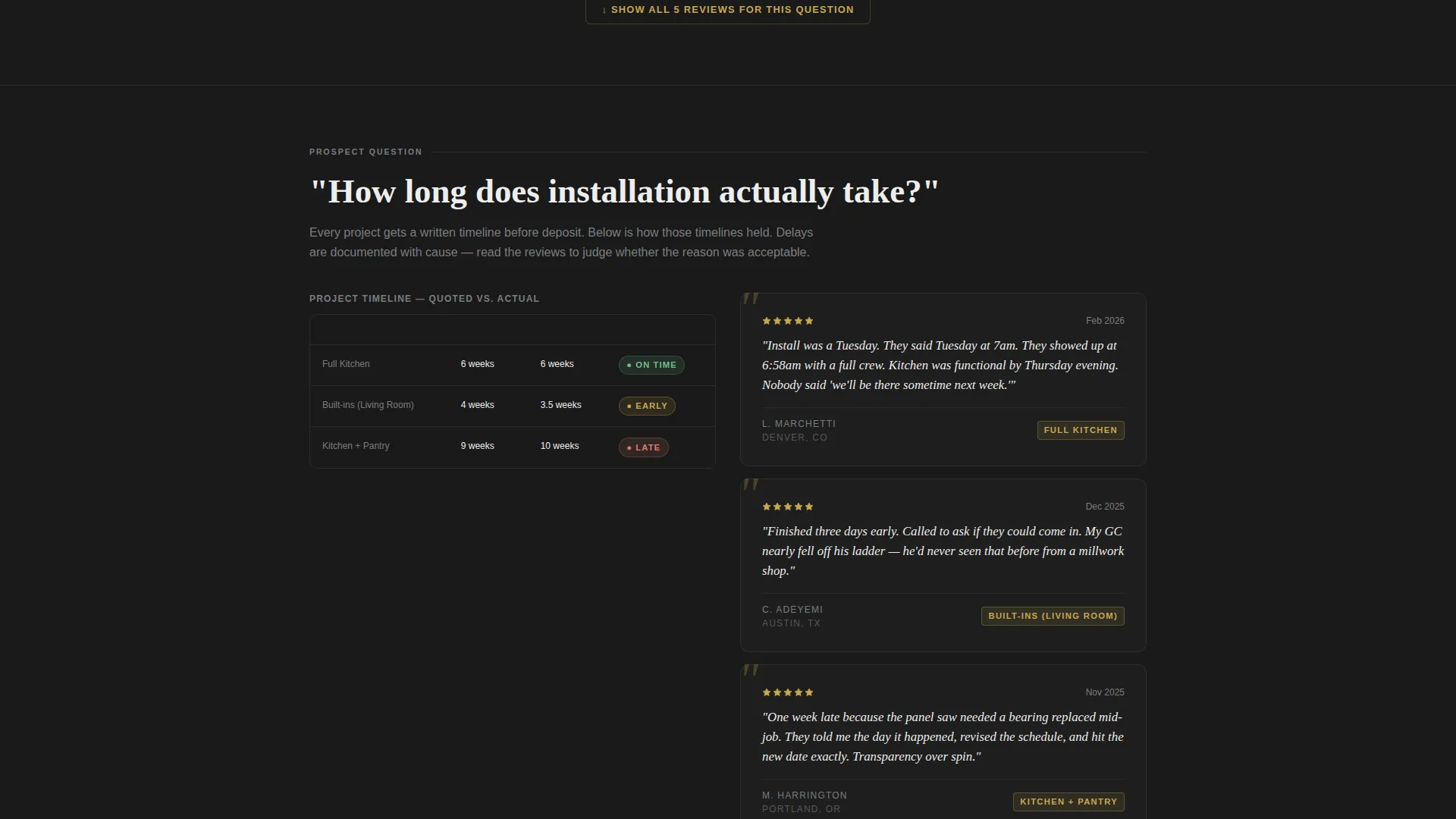This screenshot has width=1456, height=819.
Task: Click the Austin, TX location text
Action: tap(791, 623)
